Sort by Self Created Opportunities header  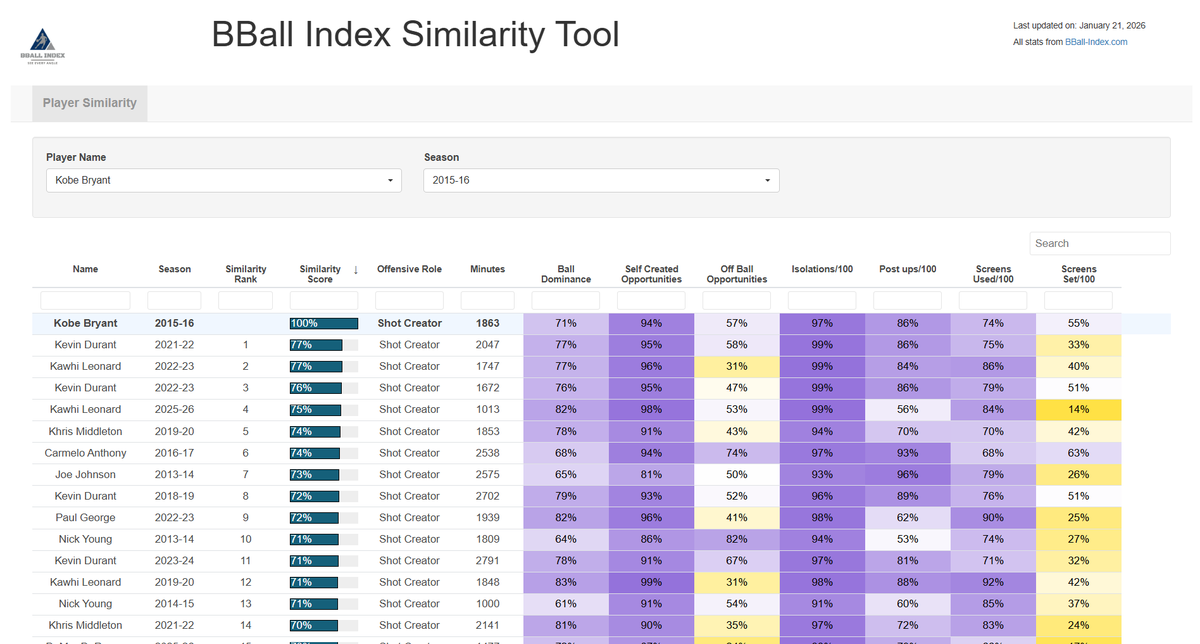tap(651, 274)
